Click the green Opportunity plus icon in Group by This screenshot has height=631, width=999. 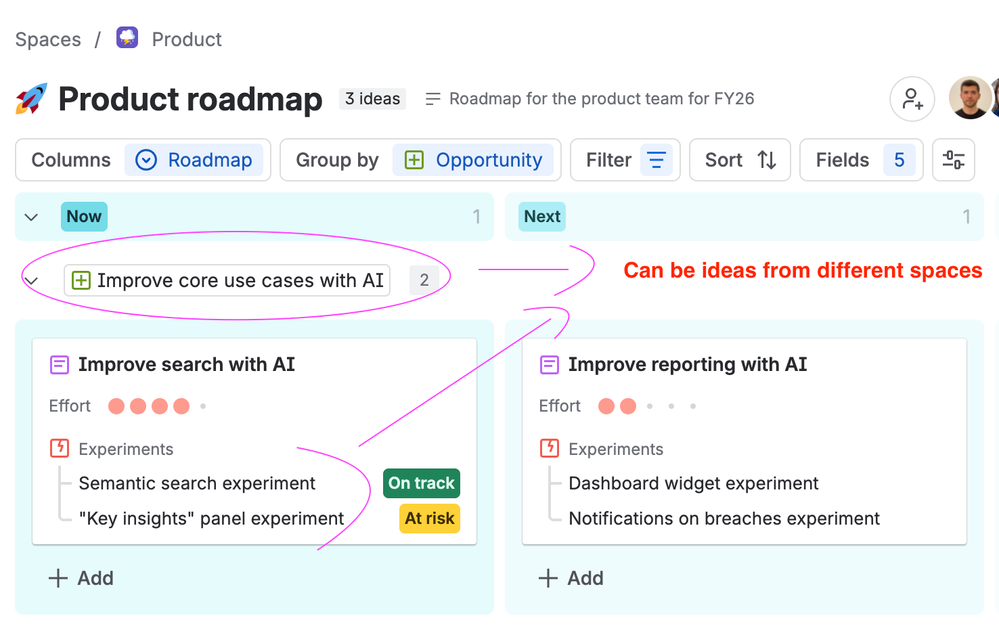414,160
